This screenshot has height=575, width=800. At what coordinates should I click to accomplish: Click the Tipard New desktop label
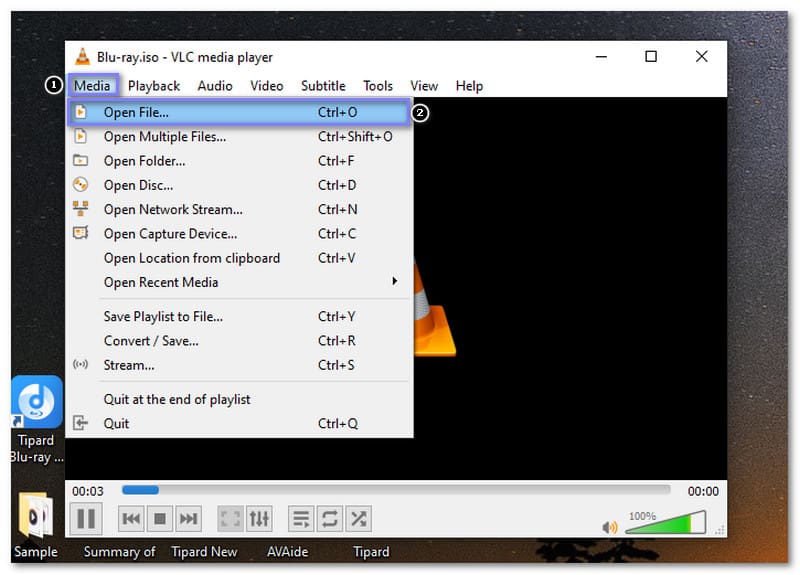click(204, 552)
